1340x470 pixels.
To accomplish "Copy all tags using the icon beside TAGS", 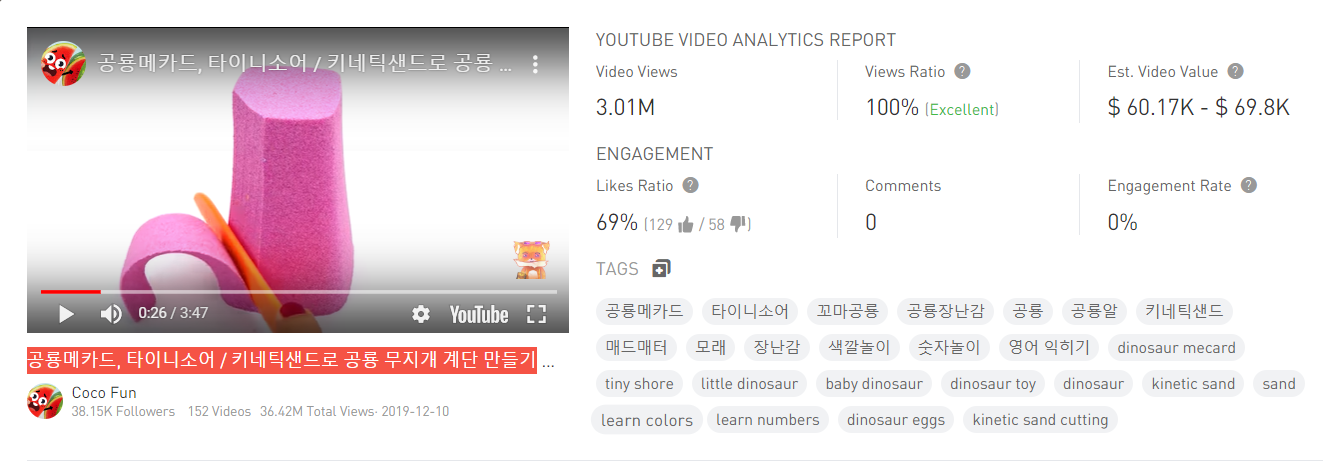I will (x=661, y=268).
